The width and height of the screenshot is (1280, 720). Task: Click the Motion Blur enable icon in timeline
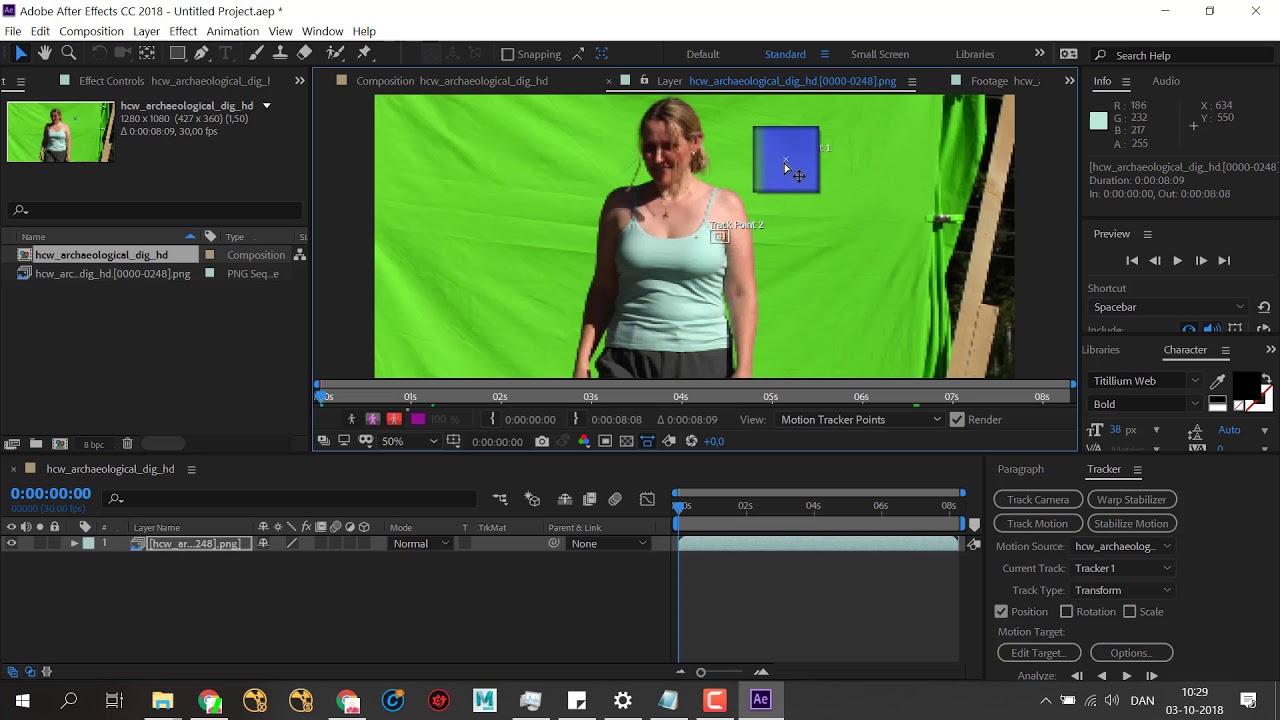[x=615, y=499]
